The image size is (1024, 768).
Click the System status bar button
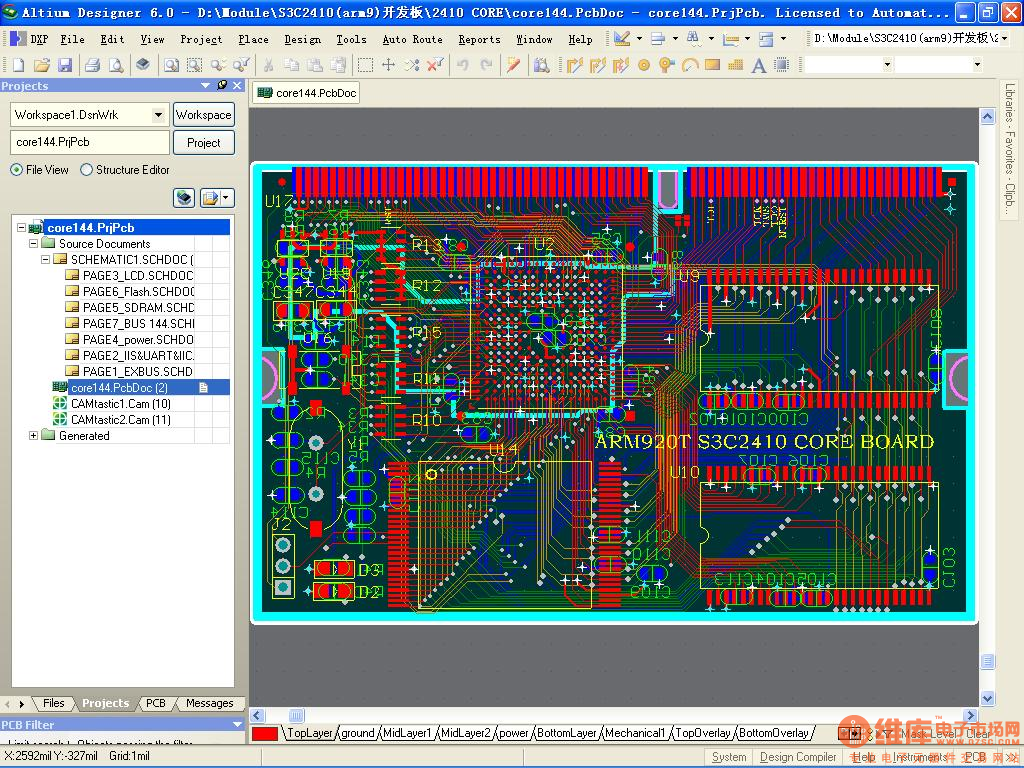pyautogui.click(x=729, y=757)
